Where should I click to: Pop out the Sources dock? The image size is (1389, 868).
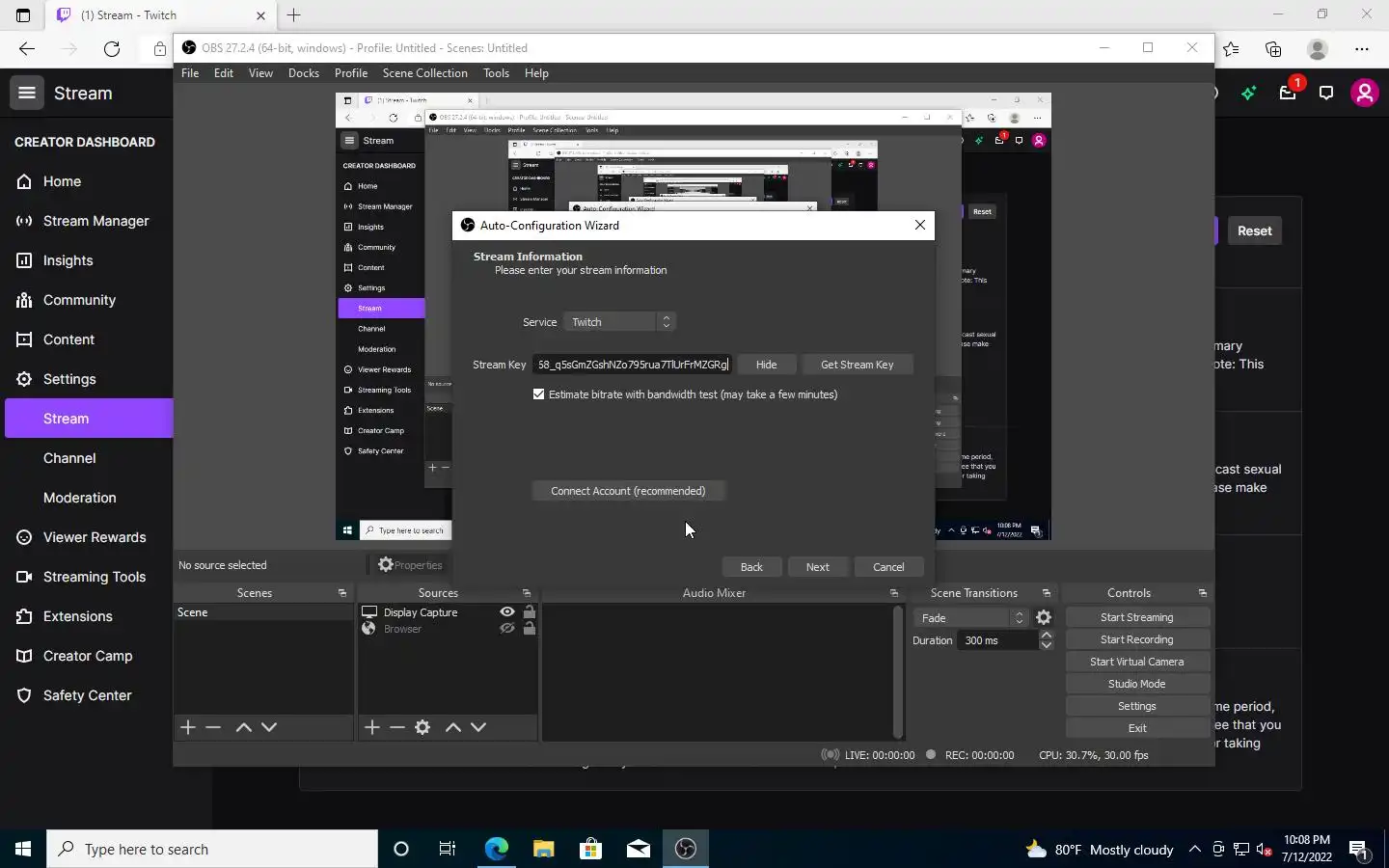[x=527, y=593]
